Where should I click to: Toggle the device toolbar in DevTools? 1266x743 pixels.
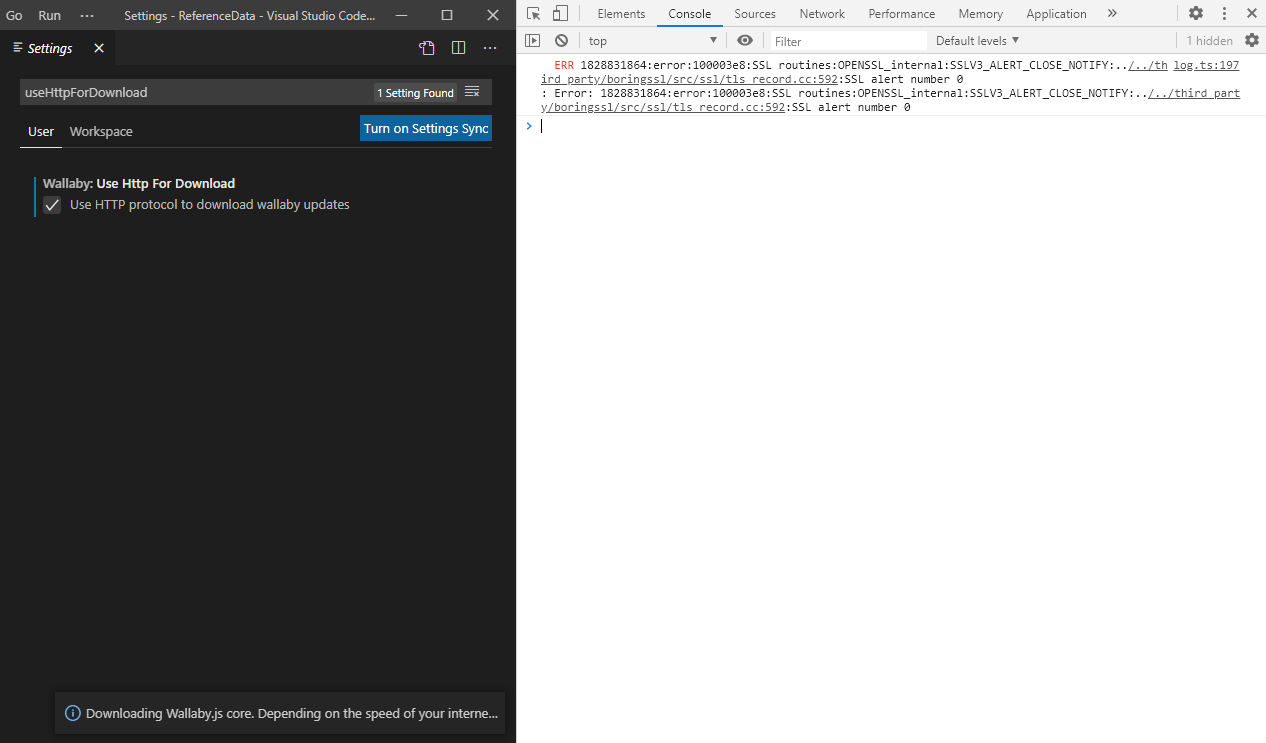click(x=561, y=13)
